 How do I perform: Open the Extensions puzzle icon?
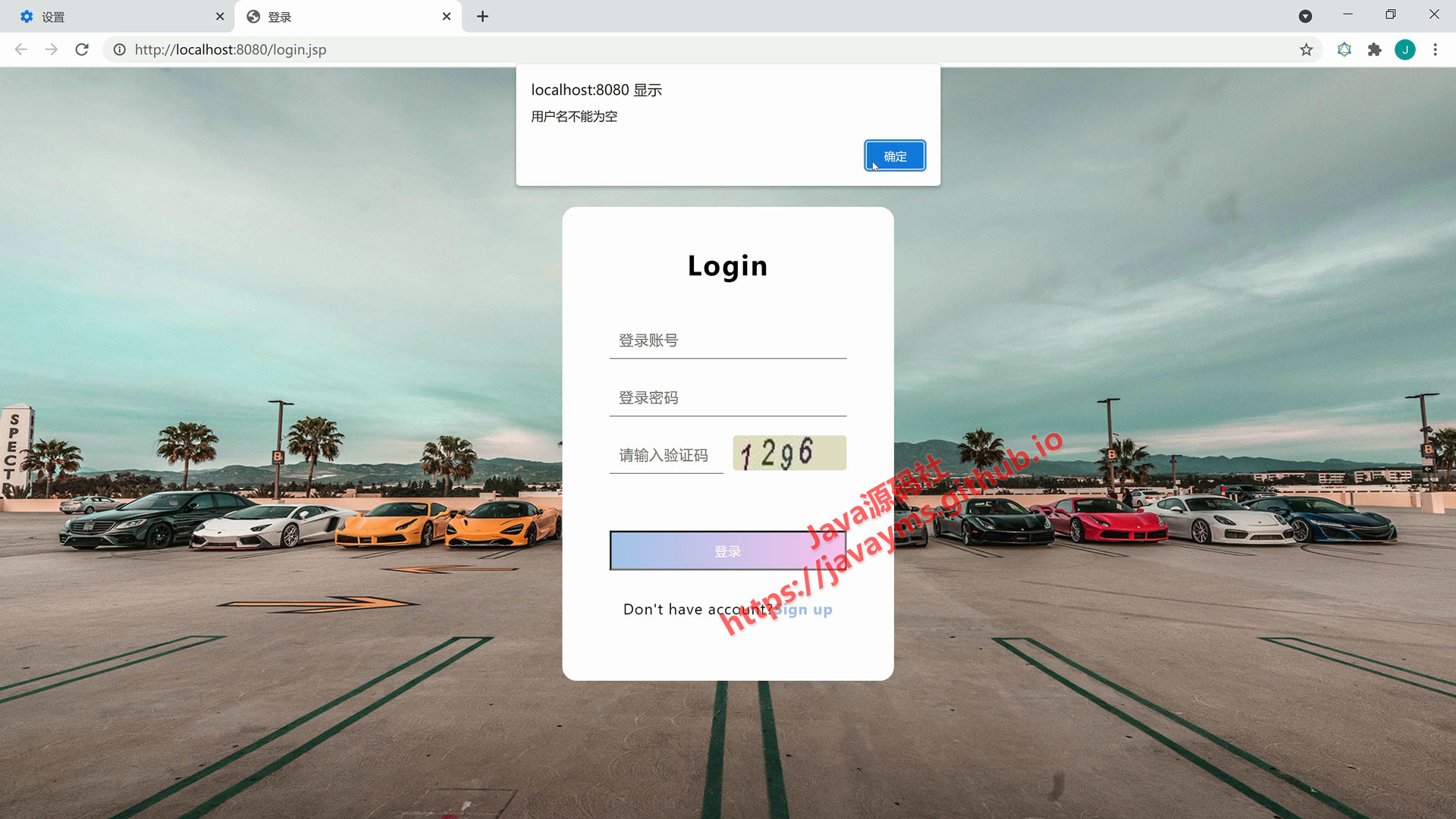1375,49
